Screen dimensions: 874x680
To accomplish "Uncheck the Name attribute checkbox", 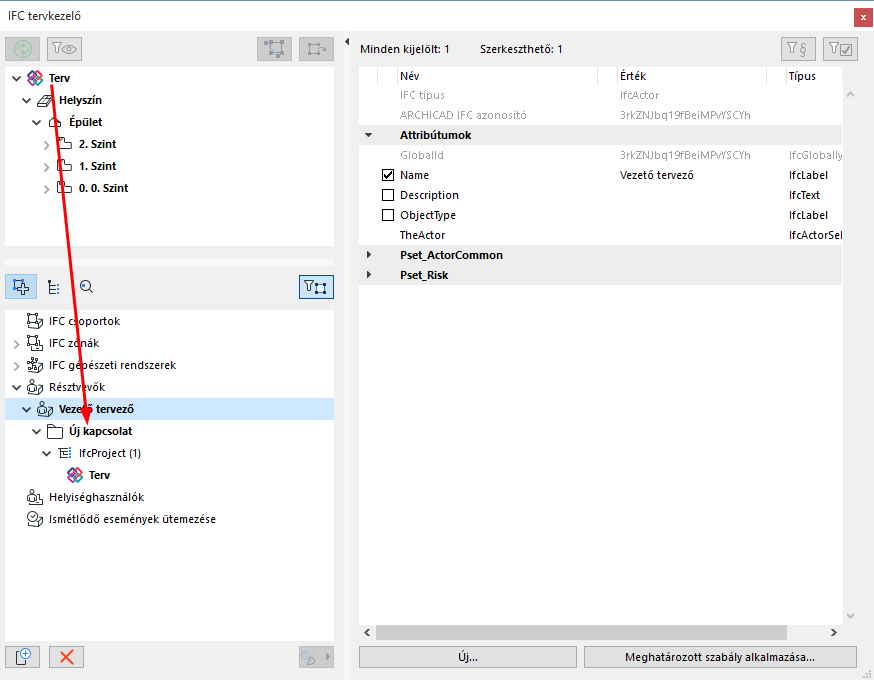I will point(388,175).
